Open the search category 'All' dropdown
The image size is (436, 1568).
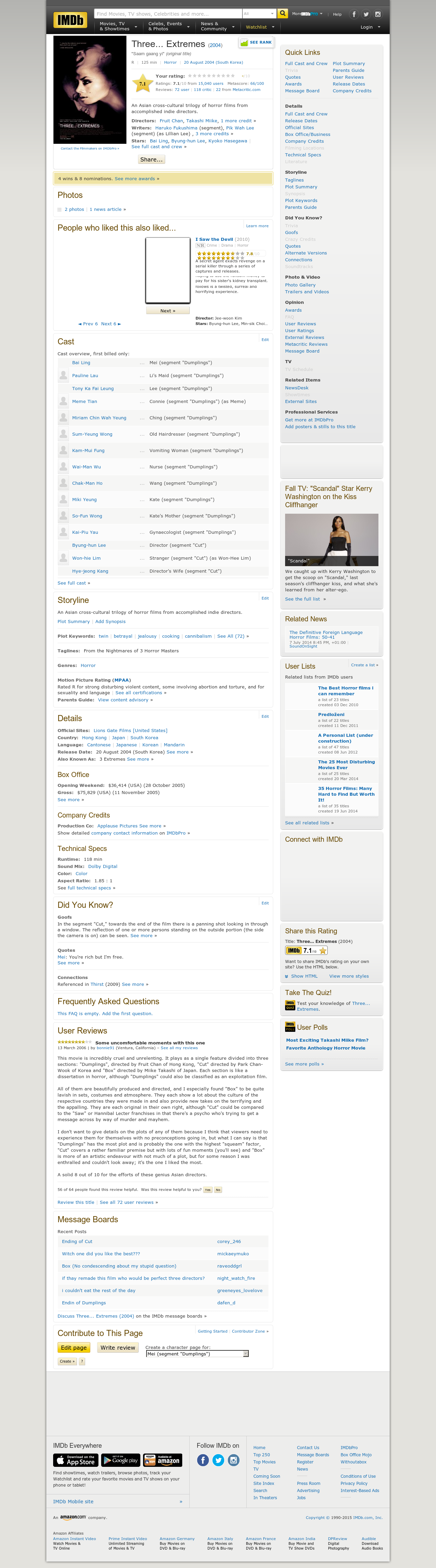(259, 13)
